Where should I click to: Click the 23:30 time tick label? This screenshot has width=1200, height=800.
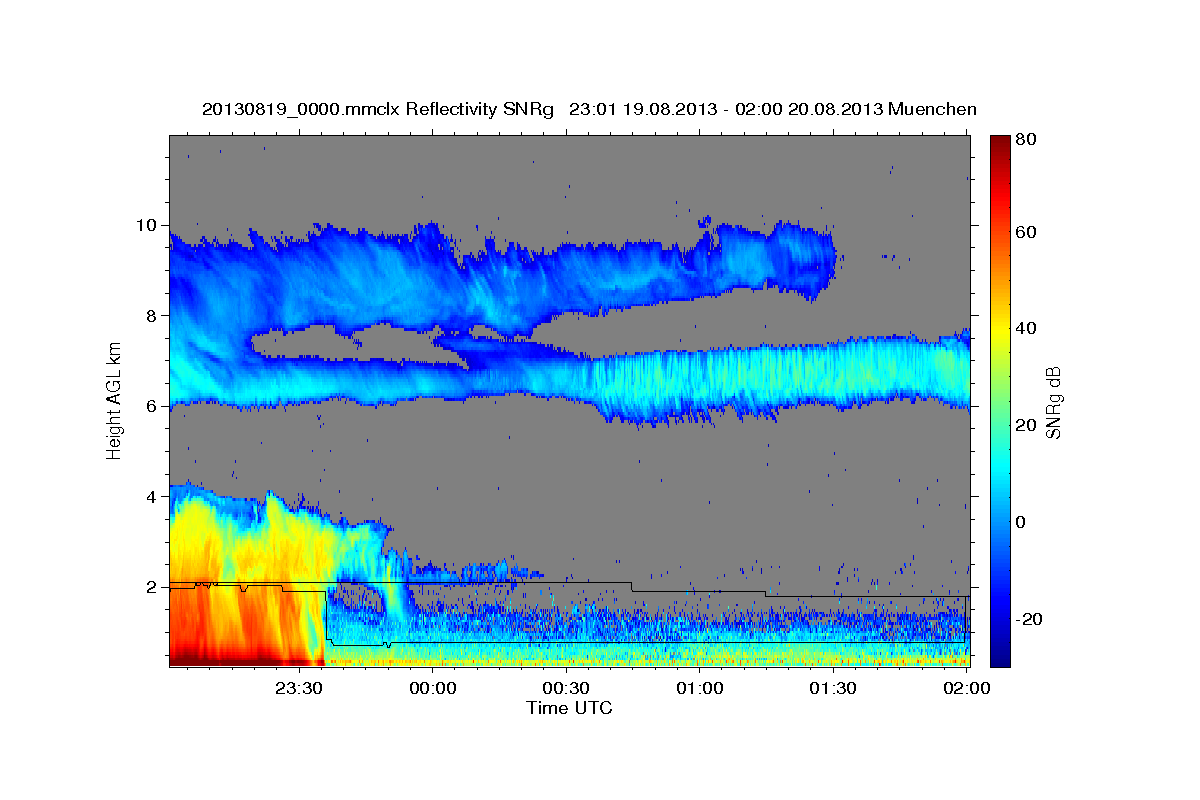[x=299, y=688]
